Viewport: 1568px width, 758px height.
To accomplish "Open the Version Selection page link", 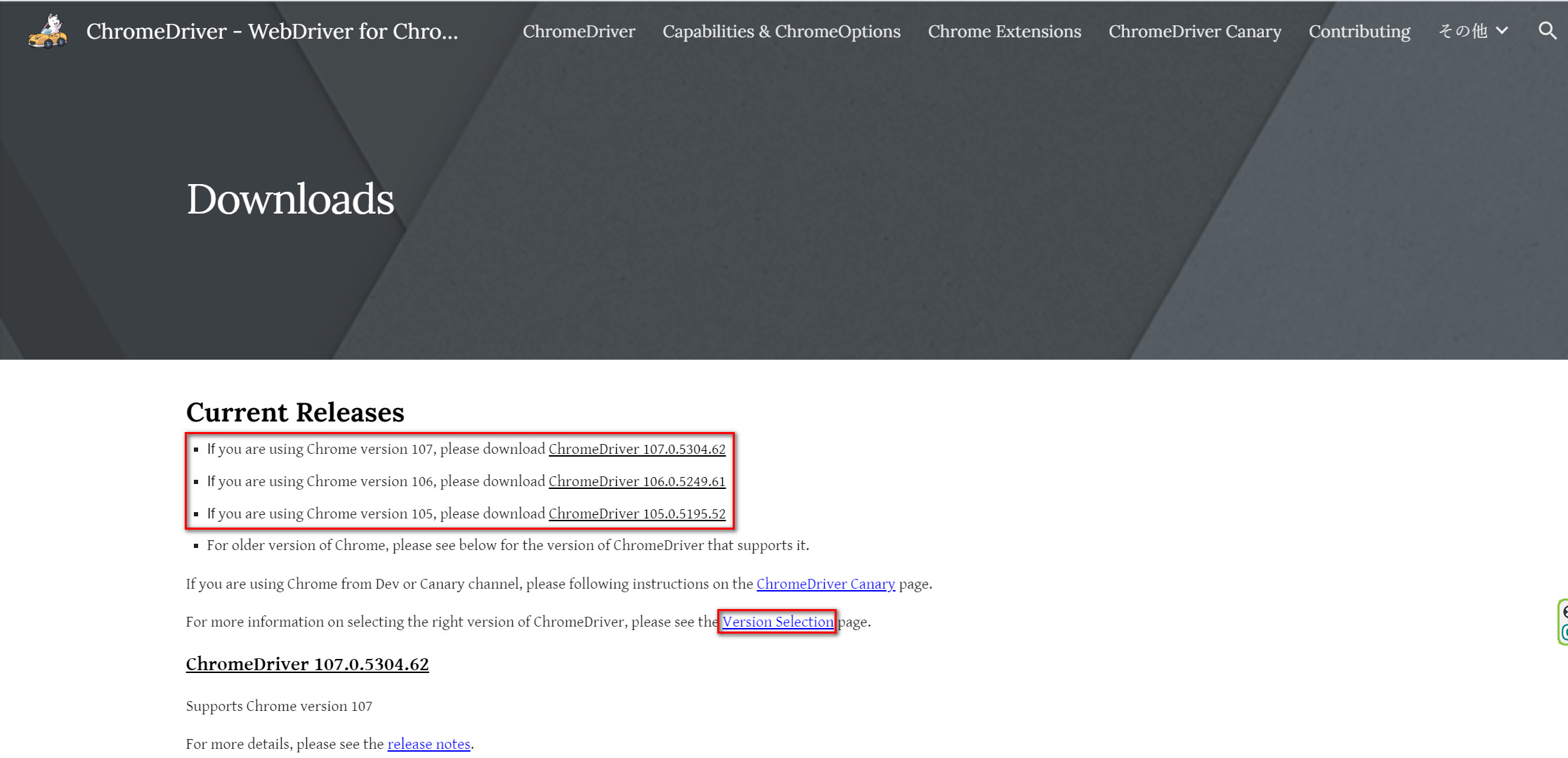I will (x=778, y=622).
